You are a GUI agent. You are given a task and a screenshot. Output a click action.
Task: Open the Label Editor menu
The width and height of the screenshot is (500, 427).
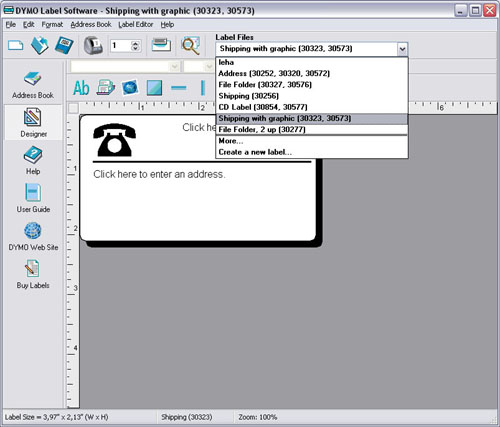[x=136, y=24]
